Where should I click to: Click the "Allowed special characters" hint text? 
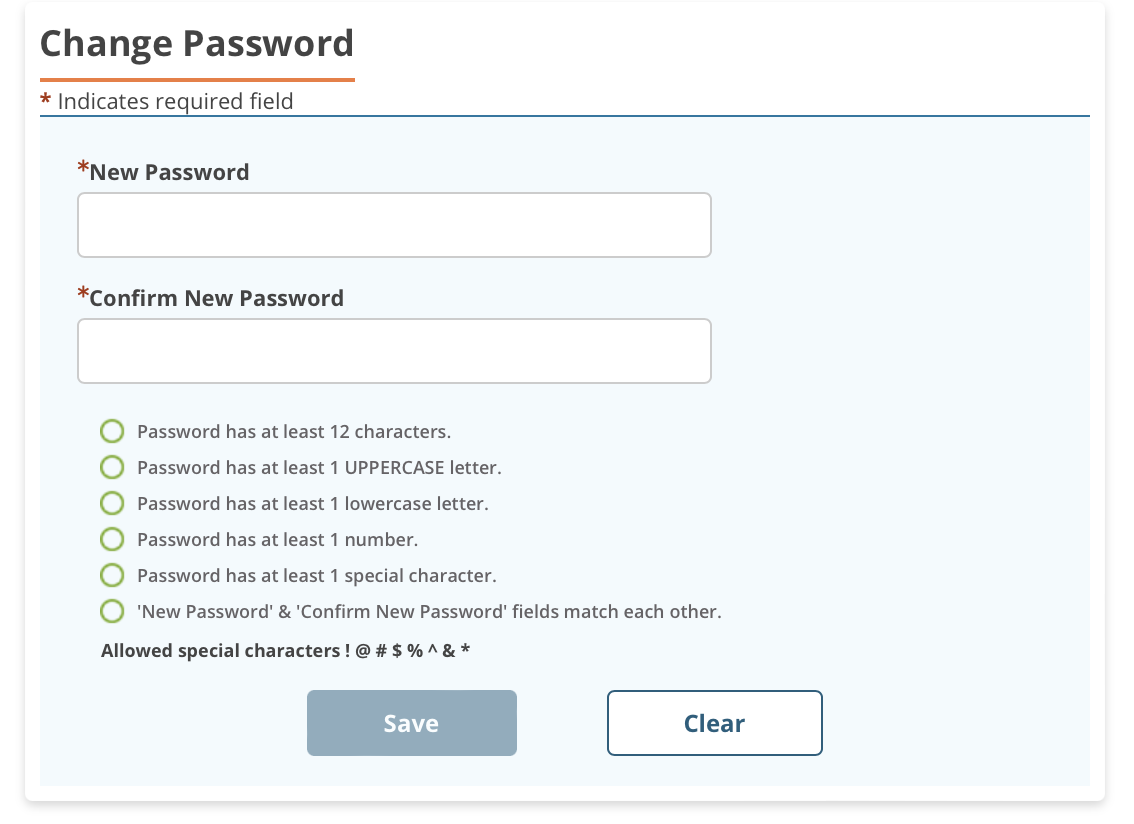coord(286,651)
